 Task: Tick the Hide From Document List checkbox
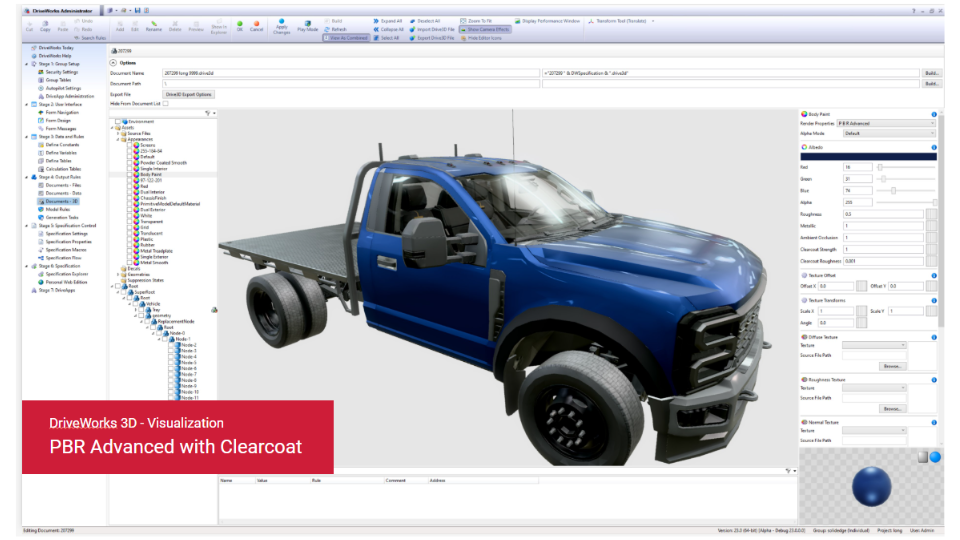pyautogui.click(x=165, y=103)
